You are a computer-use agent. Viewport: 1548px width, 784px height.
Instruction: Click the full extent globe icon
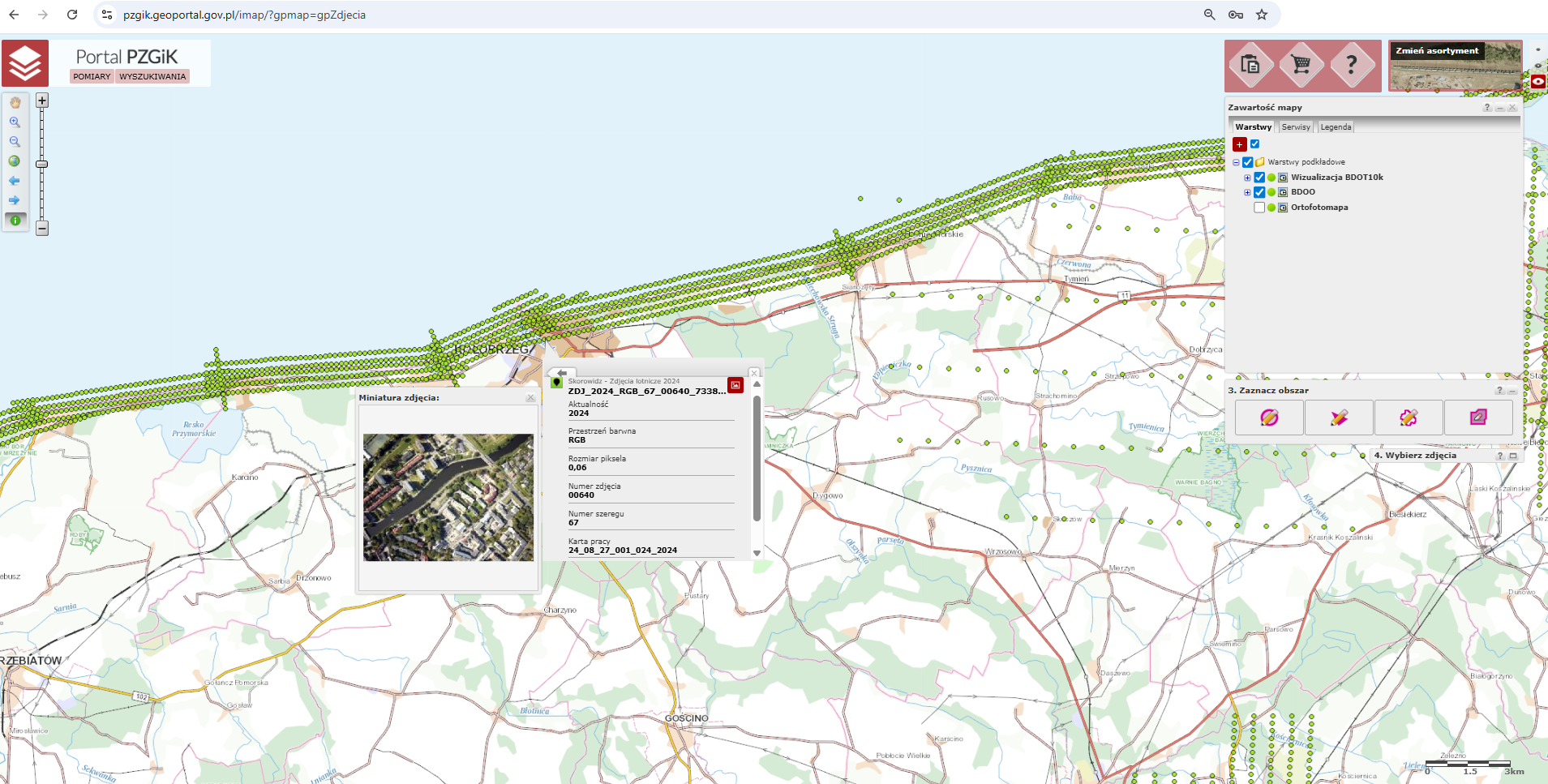click(15, 161)
